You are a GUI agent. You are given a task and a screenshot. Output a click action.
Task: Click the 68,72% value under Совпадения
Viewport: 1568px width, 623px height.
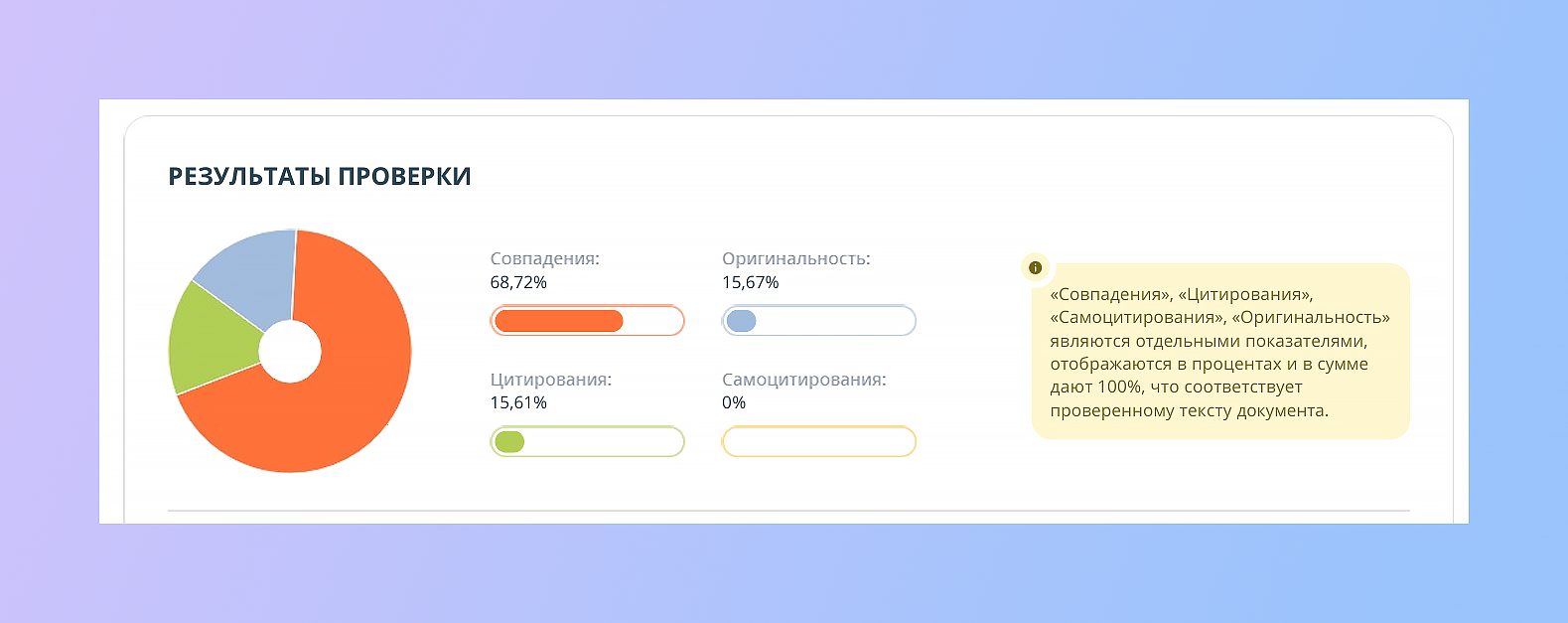pos(517,281)
